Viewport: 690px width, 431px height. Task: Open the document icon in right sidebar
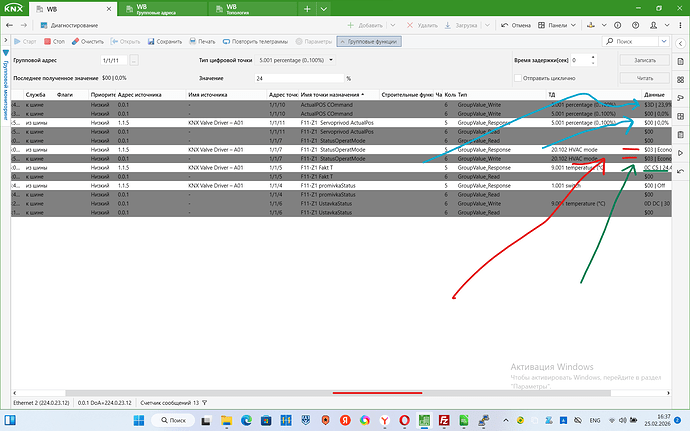pyautogui.click(x=680, y=61)
